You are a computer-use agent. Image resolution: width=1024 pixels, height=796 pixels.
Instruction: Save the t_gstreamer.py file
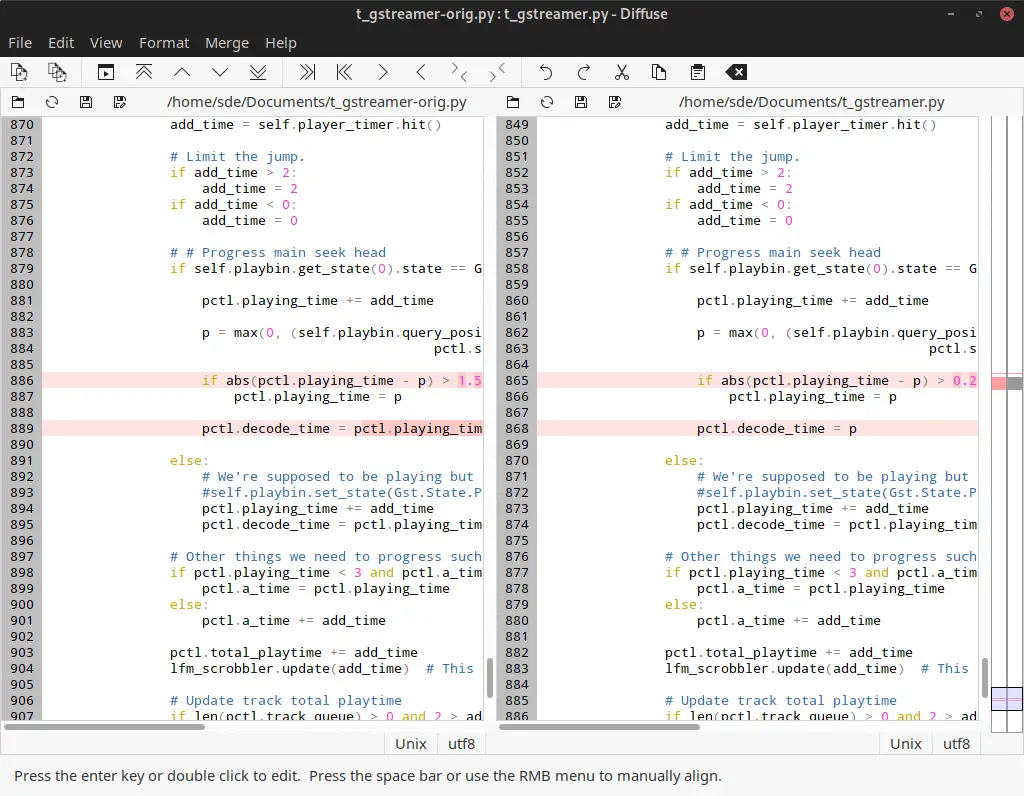[581, 102]
